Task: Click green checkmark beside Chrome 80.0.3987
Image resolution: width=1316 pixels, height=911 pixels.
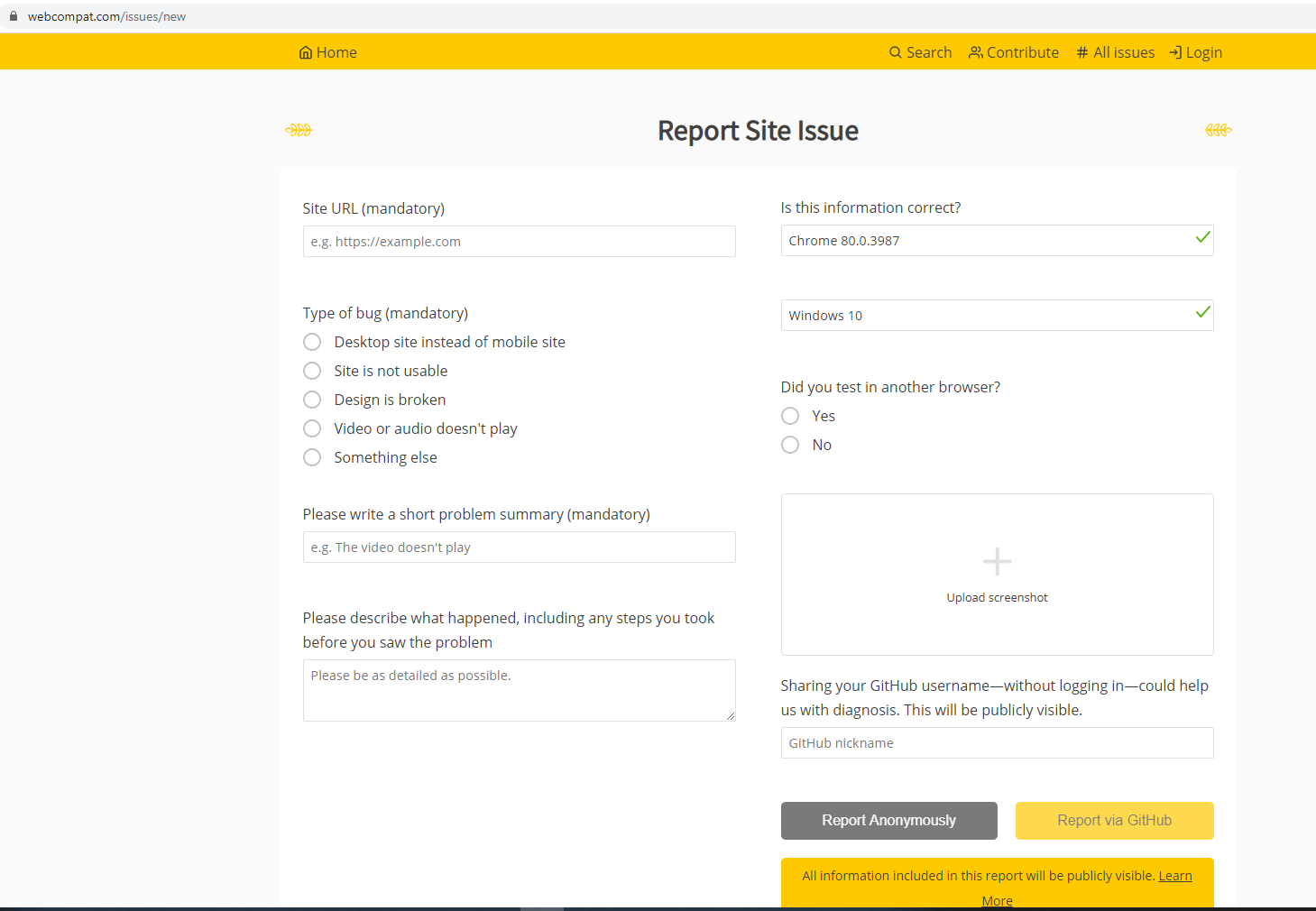Action: (1202, 237)
